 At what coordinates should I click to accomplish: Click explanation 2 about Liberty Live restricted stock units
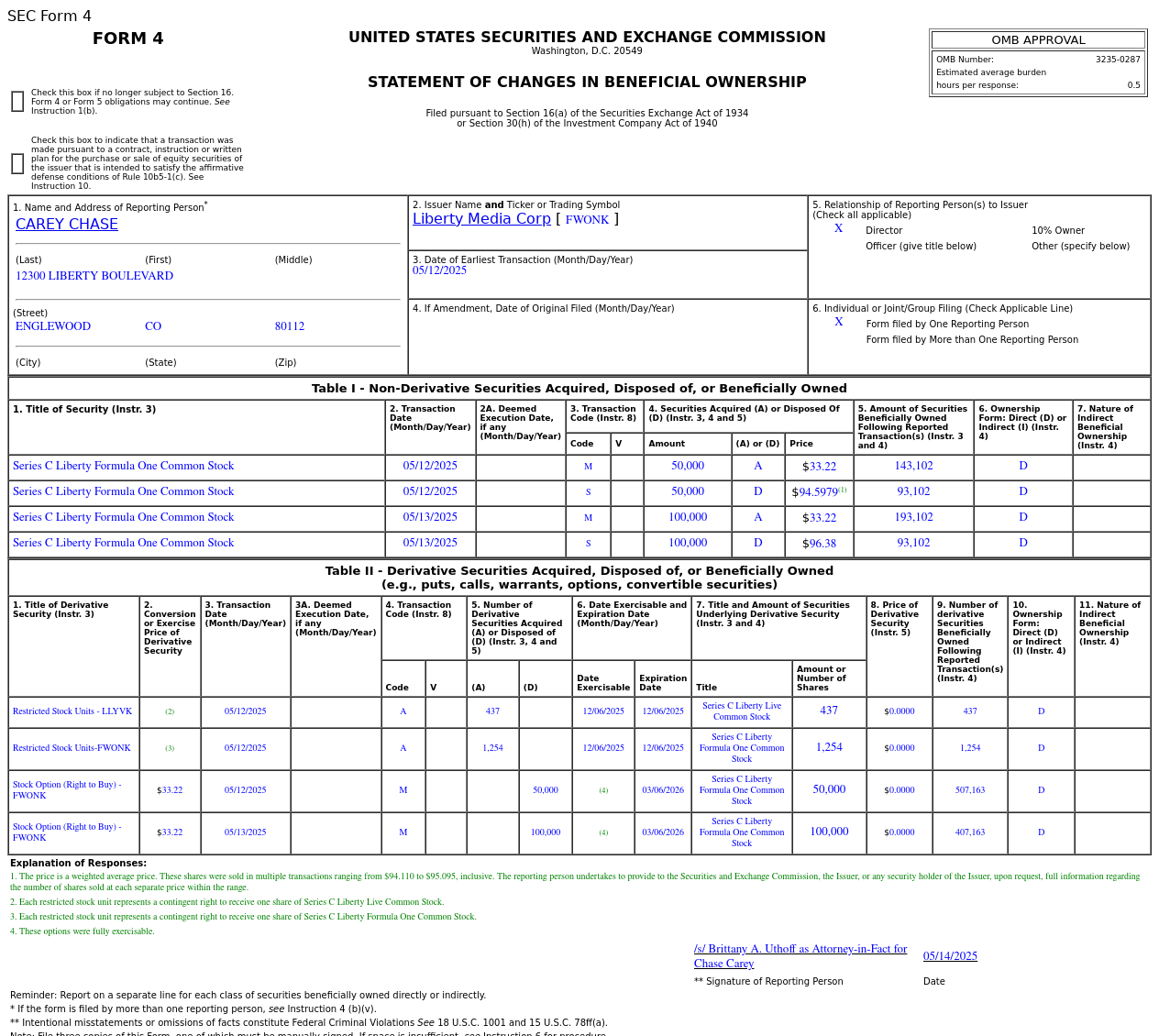tap(227, 902)
